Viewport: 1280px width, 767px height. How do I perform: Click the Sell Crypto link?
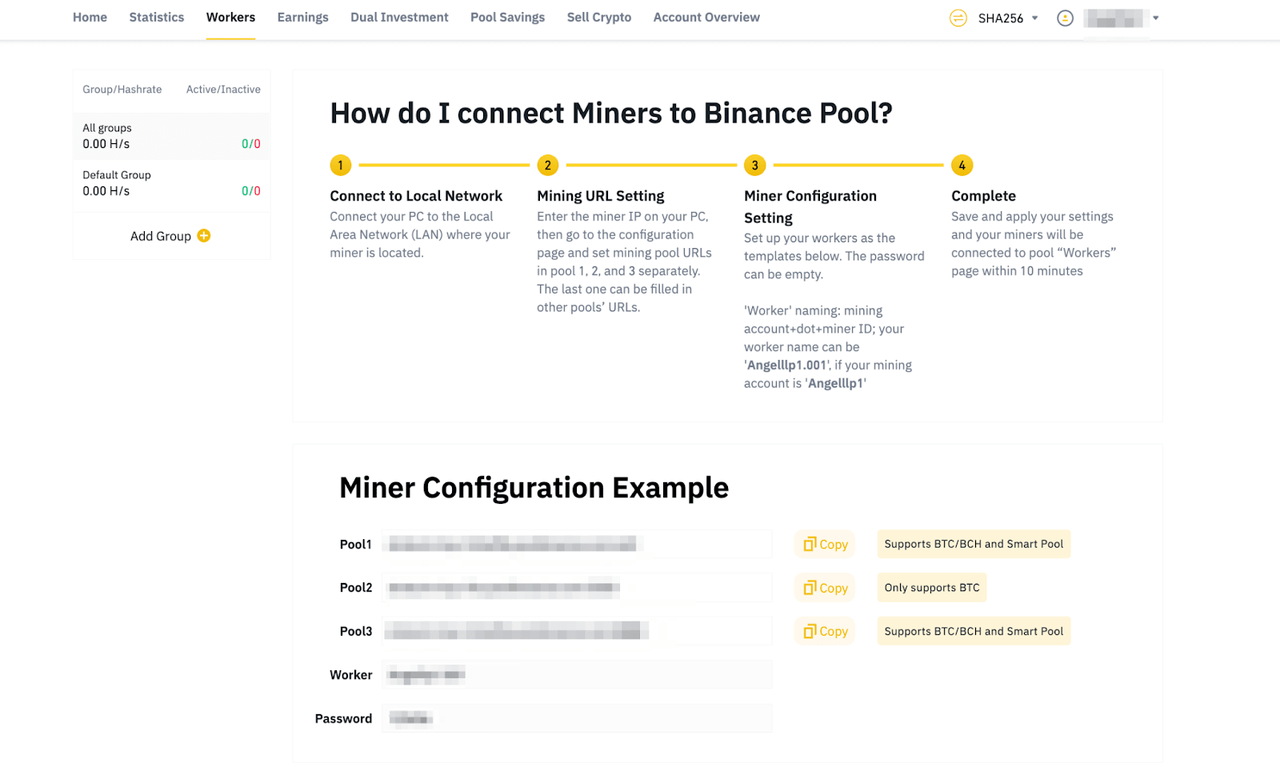click(599, 17)
